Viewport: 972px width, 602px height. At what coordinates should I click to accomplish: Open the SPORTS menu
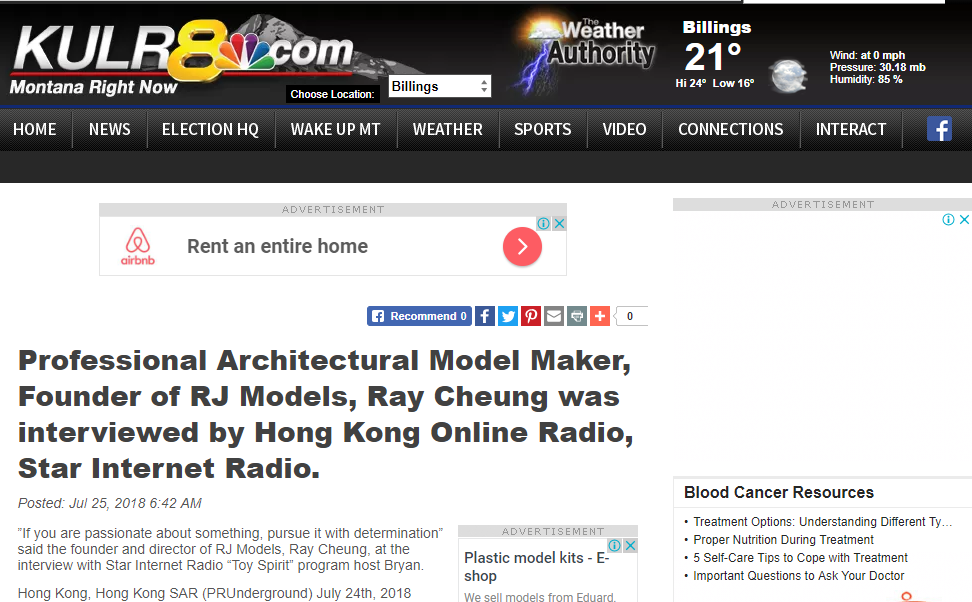[542, 129]
